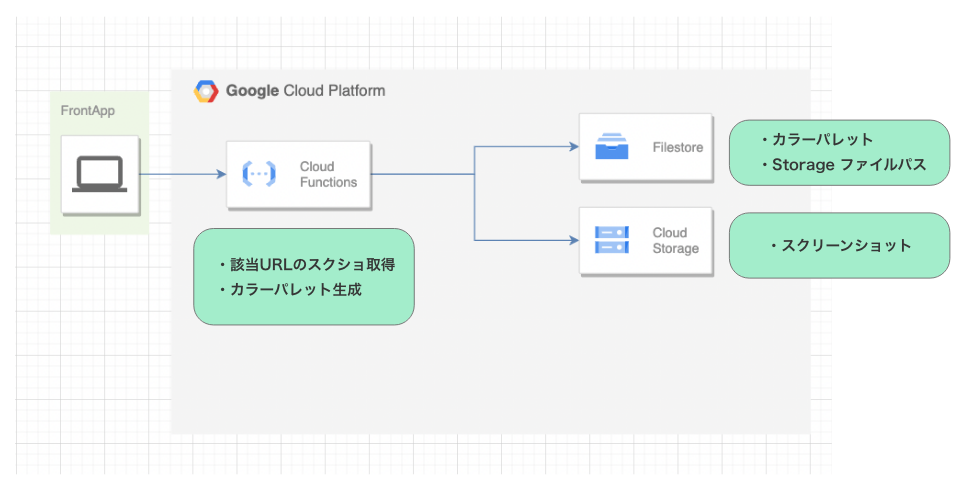Screen dimensions: 971x498
Task: Select the "Storage ファイルパス" line
Action: coord(844,164)
